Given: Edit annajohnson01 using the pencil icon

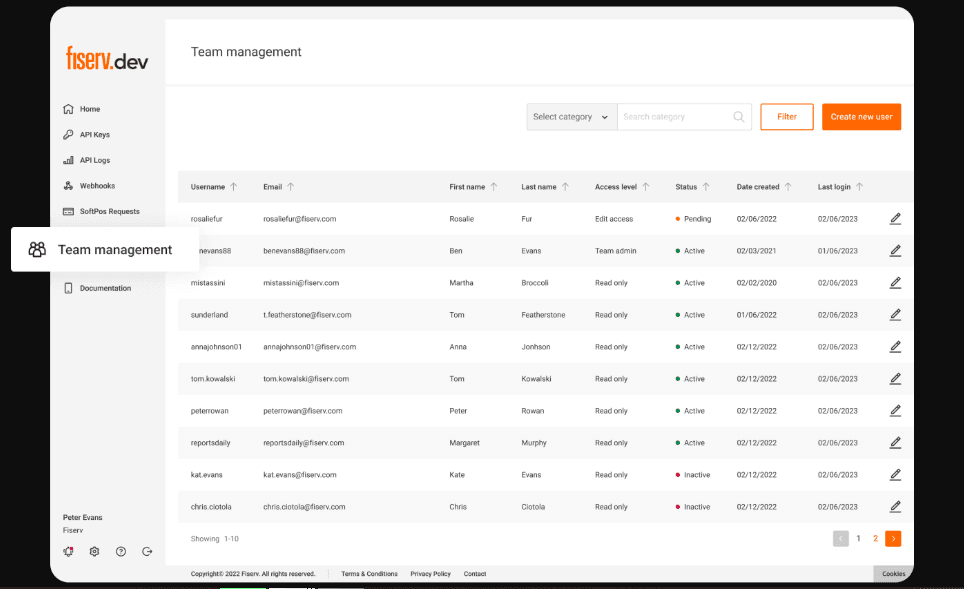Looking at the screenshot, I should coord(895,347).
